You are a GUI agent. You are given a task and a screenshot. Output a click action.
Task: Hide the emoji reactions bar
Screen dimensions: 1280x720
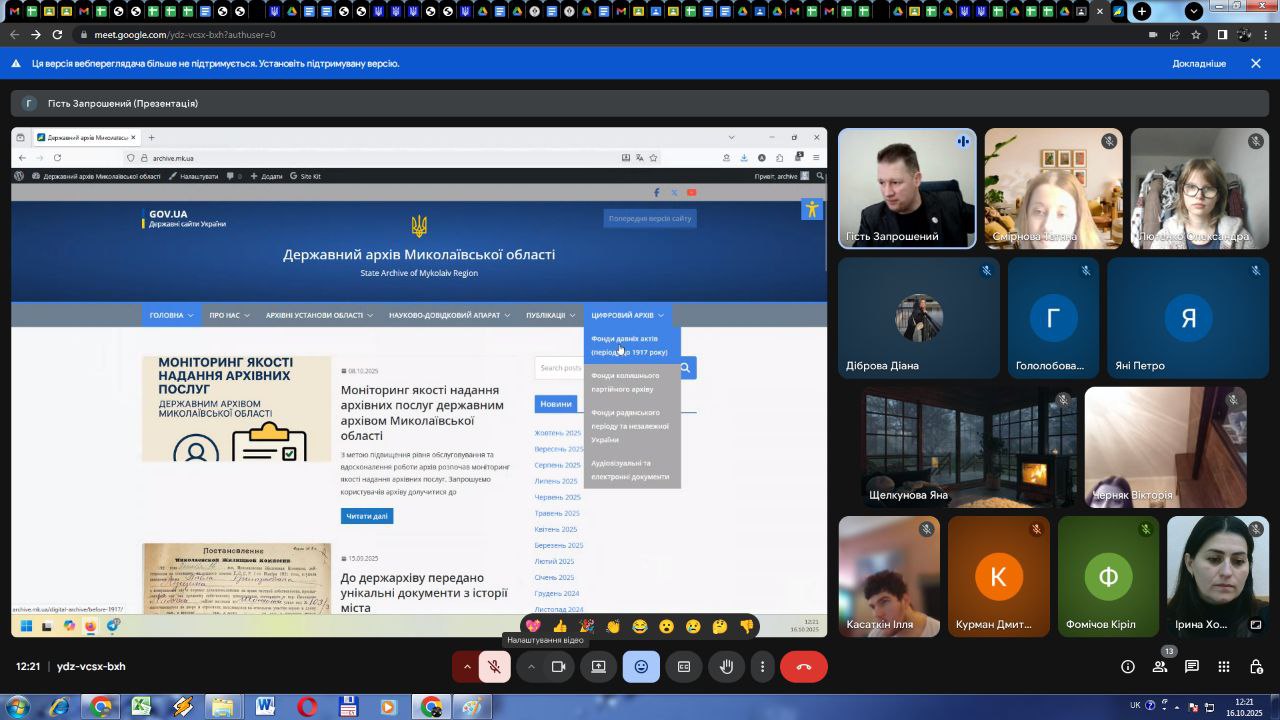point(641,667)
